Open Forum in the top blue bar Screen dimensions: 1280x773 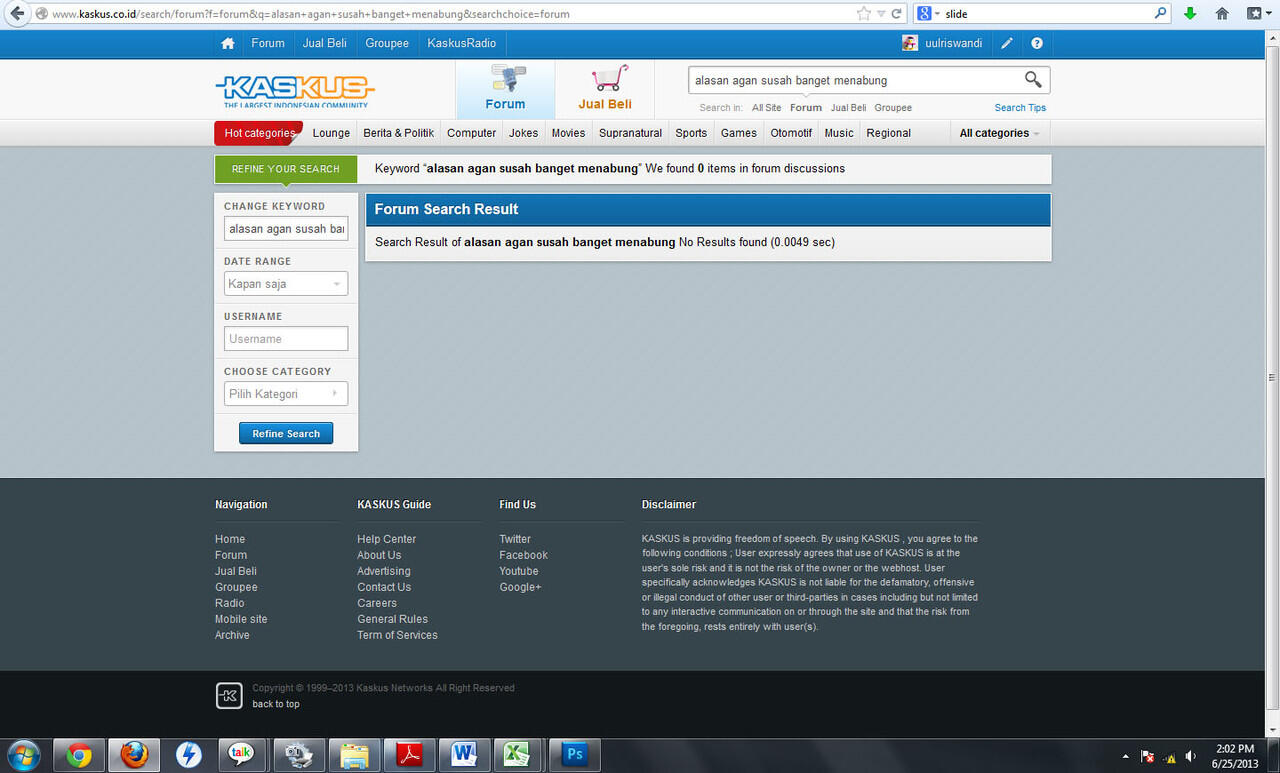pyautogui.click(x=268, y=44)
